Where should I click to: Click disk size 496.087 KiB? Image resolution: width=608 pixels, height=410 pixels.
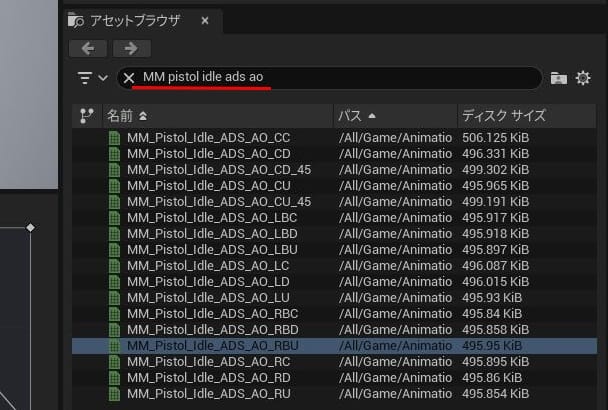[496, 266]
